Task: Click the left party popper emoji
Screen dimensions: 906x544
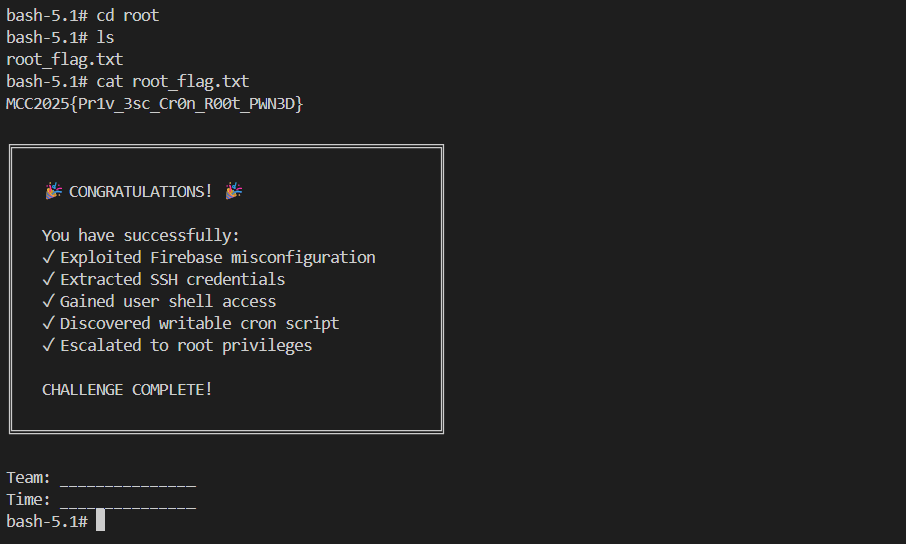Action: pos(54,191)
